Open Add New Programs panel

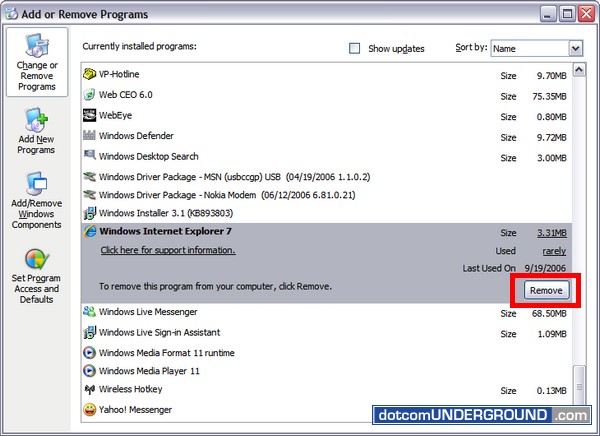coord(36,131)
